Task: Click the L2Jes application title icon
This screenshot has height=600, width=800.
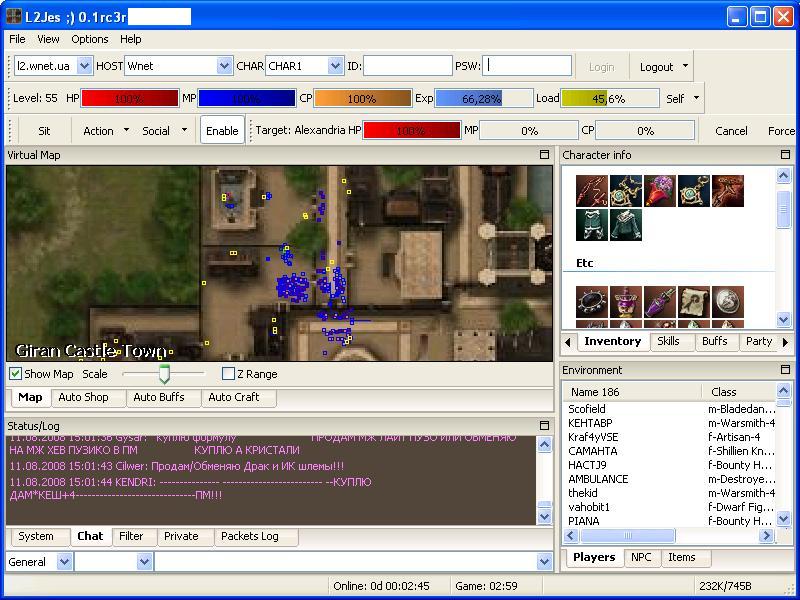Action: tap(14, 16)
